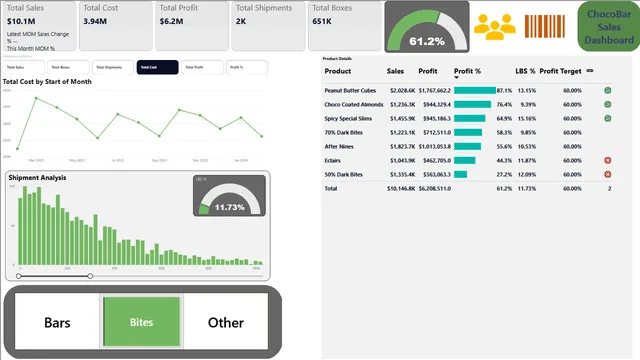This screenshot has width=640, height=360.
Task: Sort table by the Sales column header
Action: pyautogui.click(x=395, y=71)
